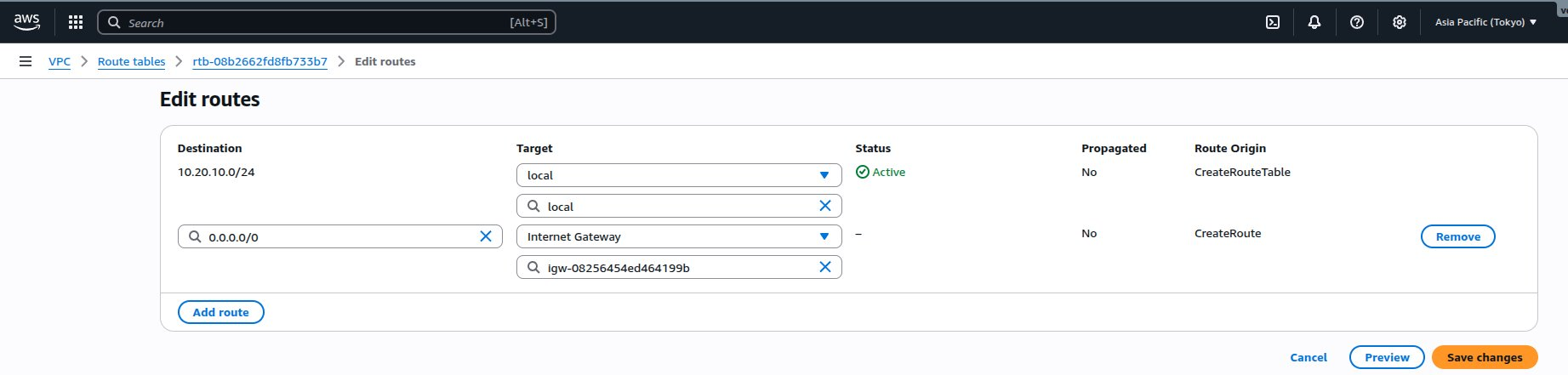Screen dimensions: 1568x375
Task: Open the notifications bell
Action: (x=1314, y=22)
